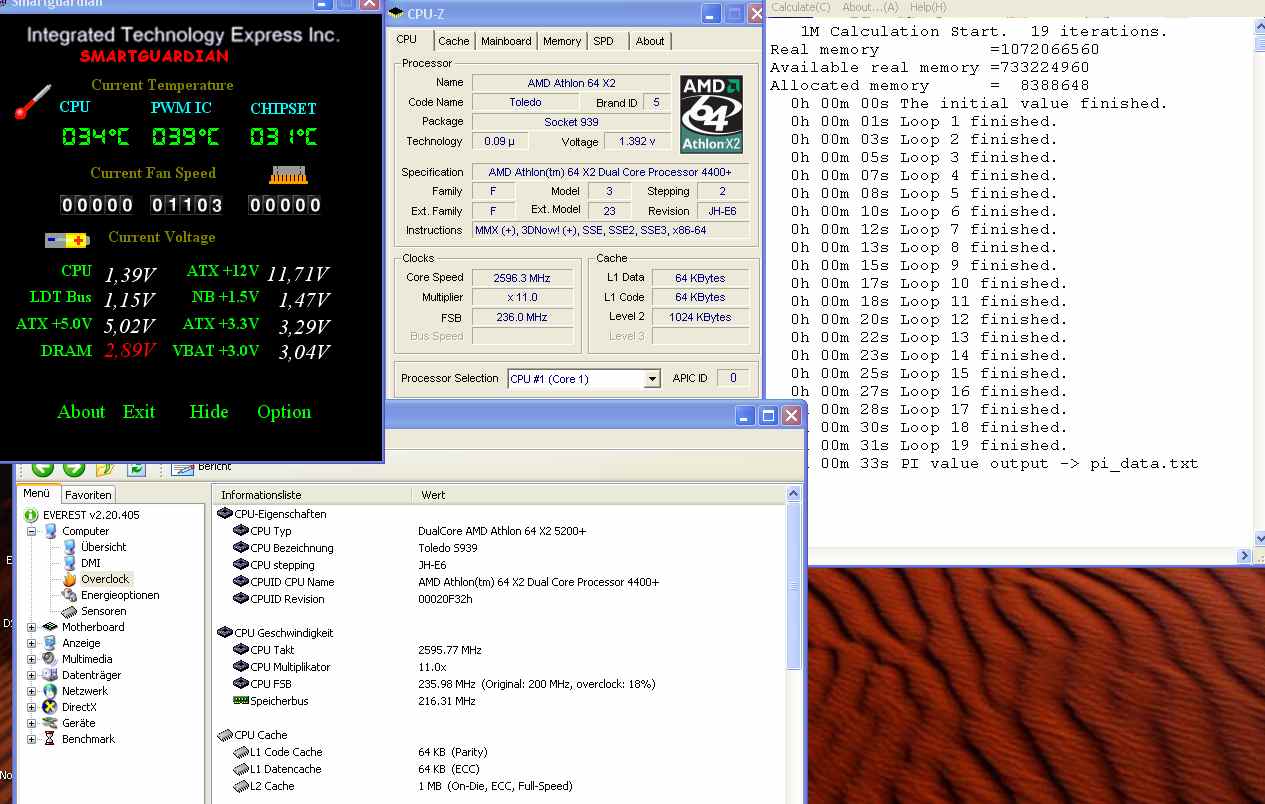Click the heatsink icon beside Current Fan Speed
This screenshot has width=1265, height=804.
pos(287,174)
